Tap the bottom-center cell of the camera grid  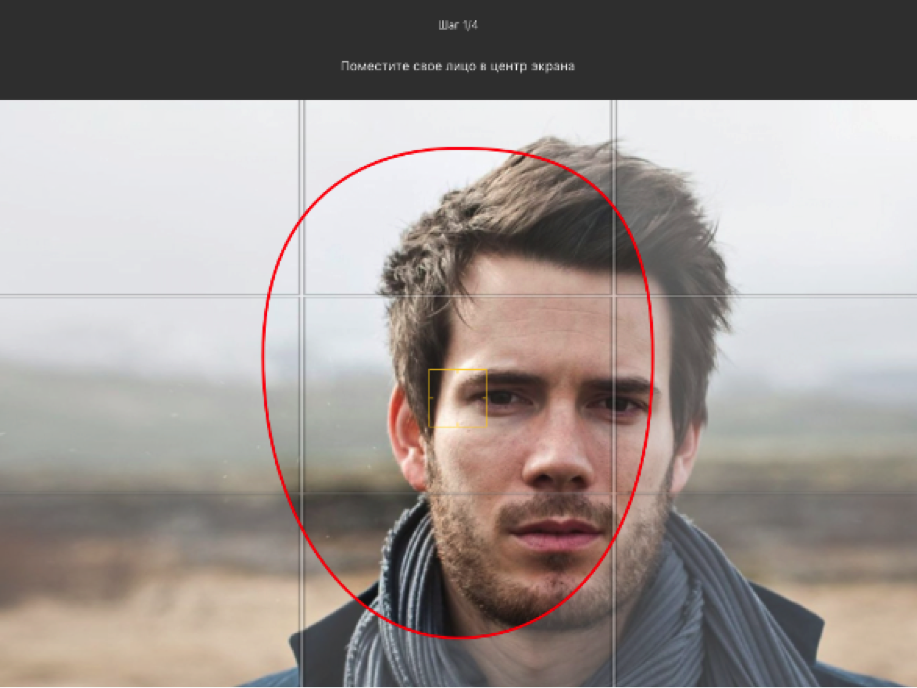tap(457, 590)
